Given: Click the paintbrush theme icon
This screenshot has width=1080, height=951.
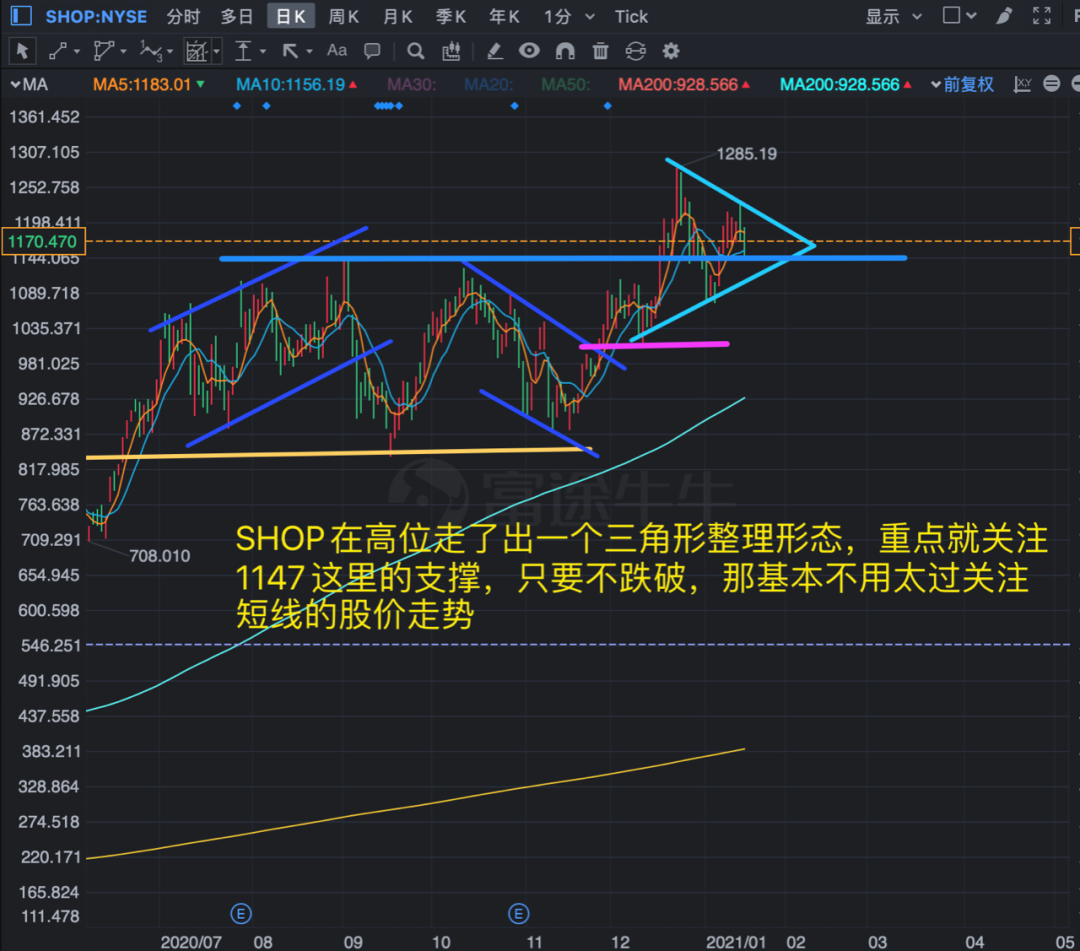Looking at the screenshot, I should [1004, 16].
